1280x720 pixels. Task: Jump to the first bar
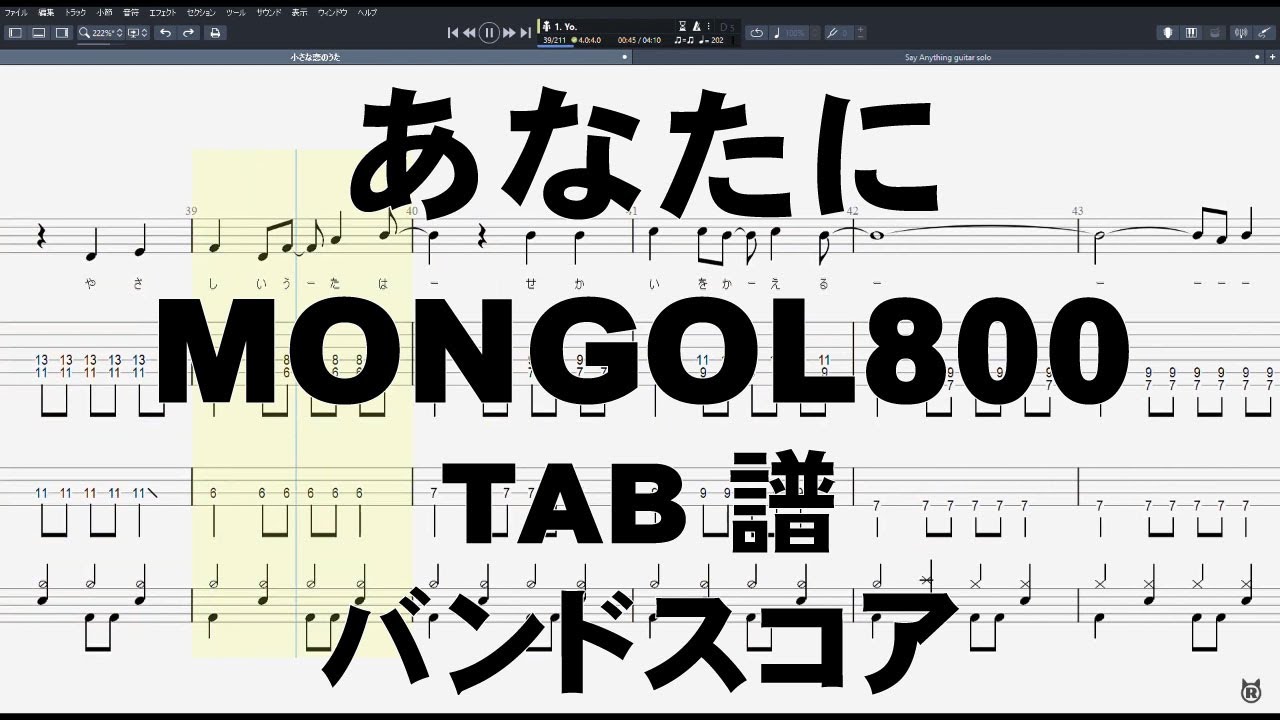tap(453, 33)
